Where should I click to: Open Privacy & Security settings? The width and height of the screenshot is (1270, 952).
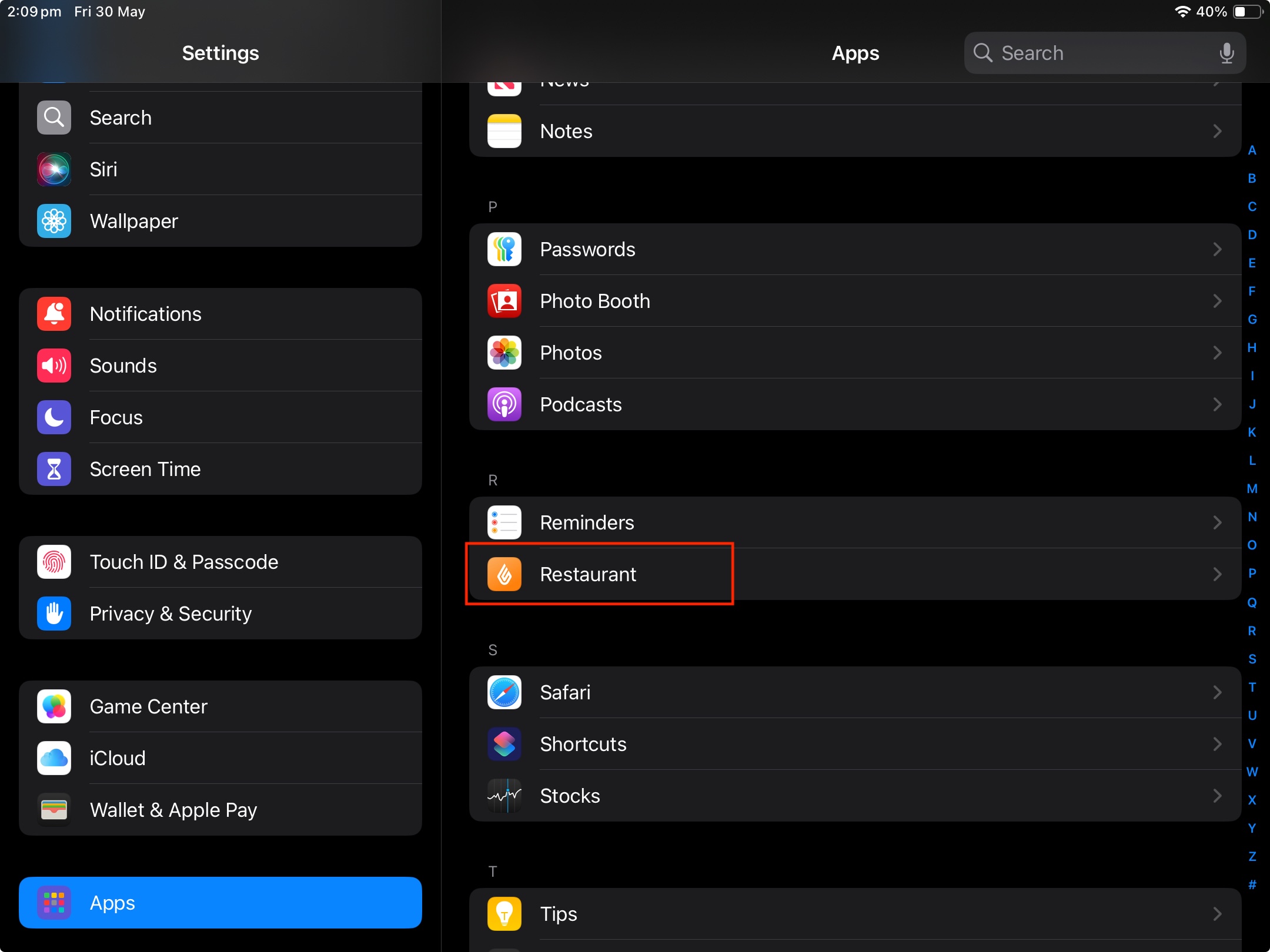coord(220,614)
